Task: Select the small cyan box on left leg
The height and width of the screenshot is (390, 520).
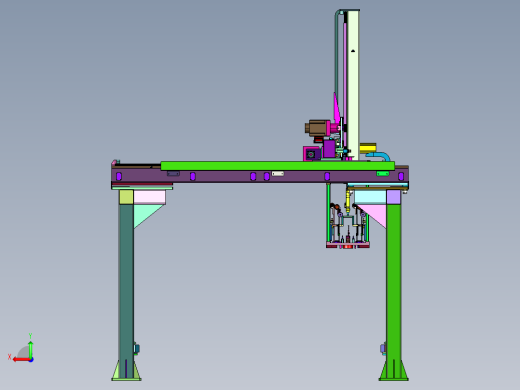Action: (137, 349)
